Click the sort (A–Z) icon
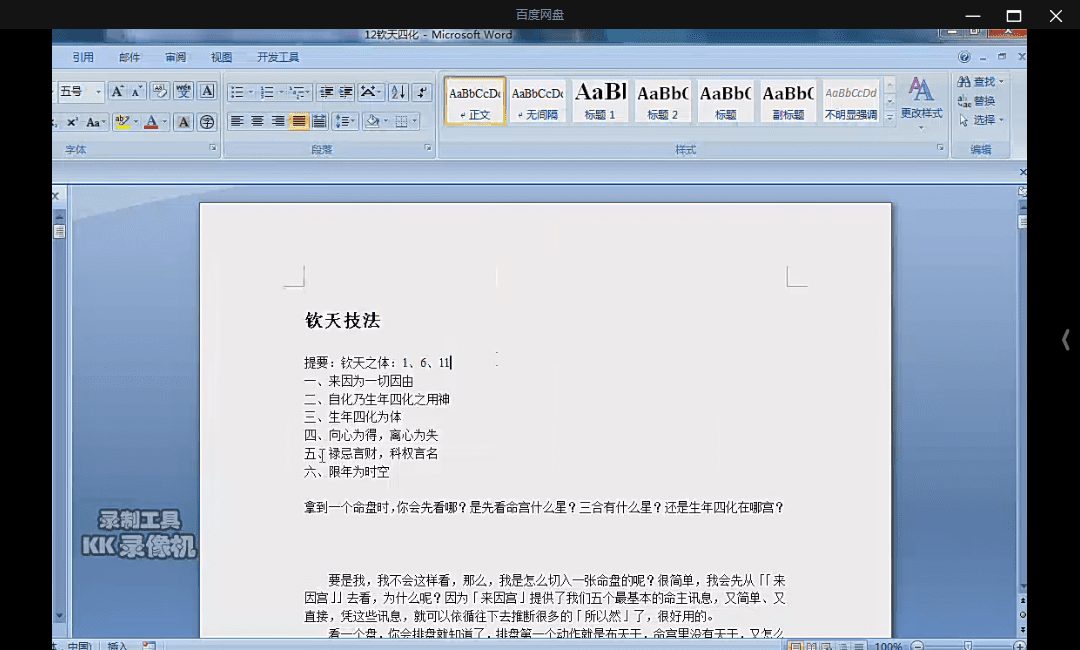Viewport: 1080px width, 650px height. click(398, 92)
